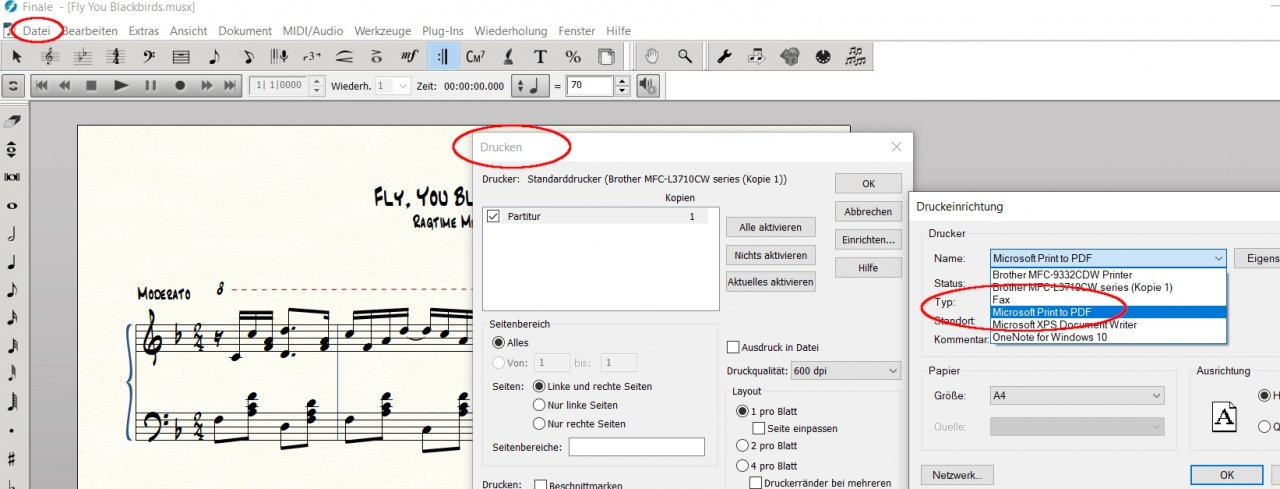Choose Fax in printer list
This screenshot has height=489, width=1280.
(1108, 299)
